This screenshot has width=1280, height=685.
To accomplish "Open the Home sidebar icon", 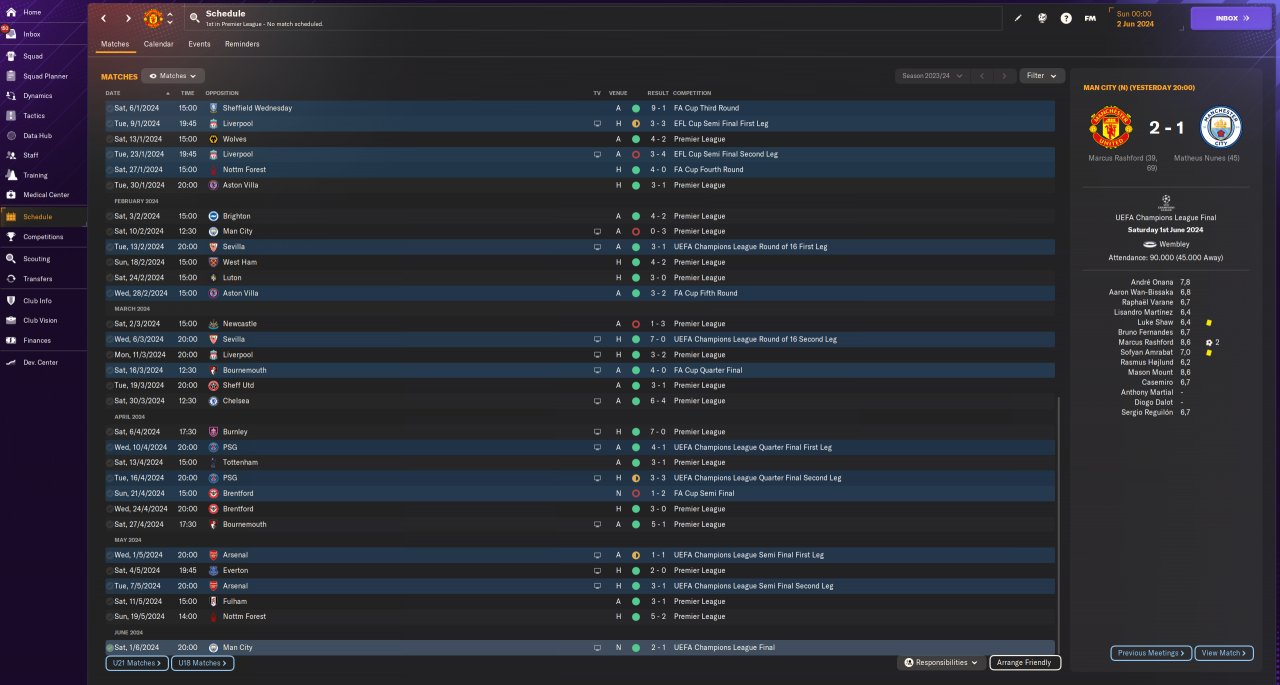I will [11, 12].
